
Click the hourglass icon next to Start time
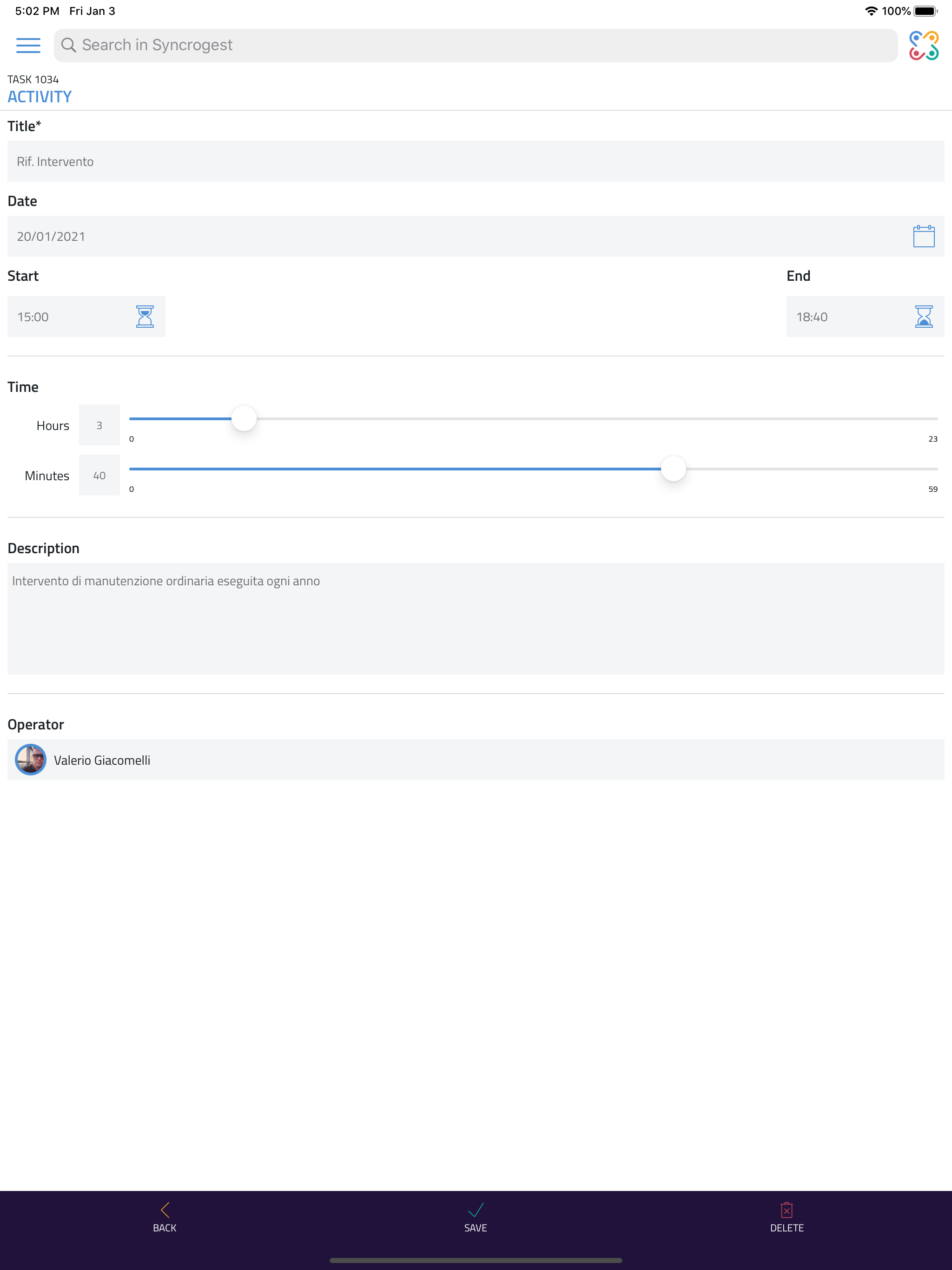pyautogui.click(x=145, y=317)
